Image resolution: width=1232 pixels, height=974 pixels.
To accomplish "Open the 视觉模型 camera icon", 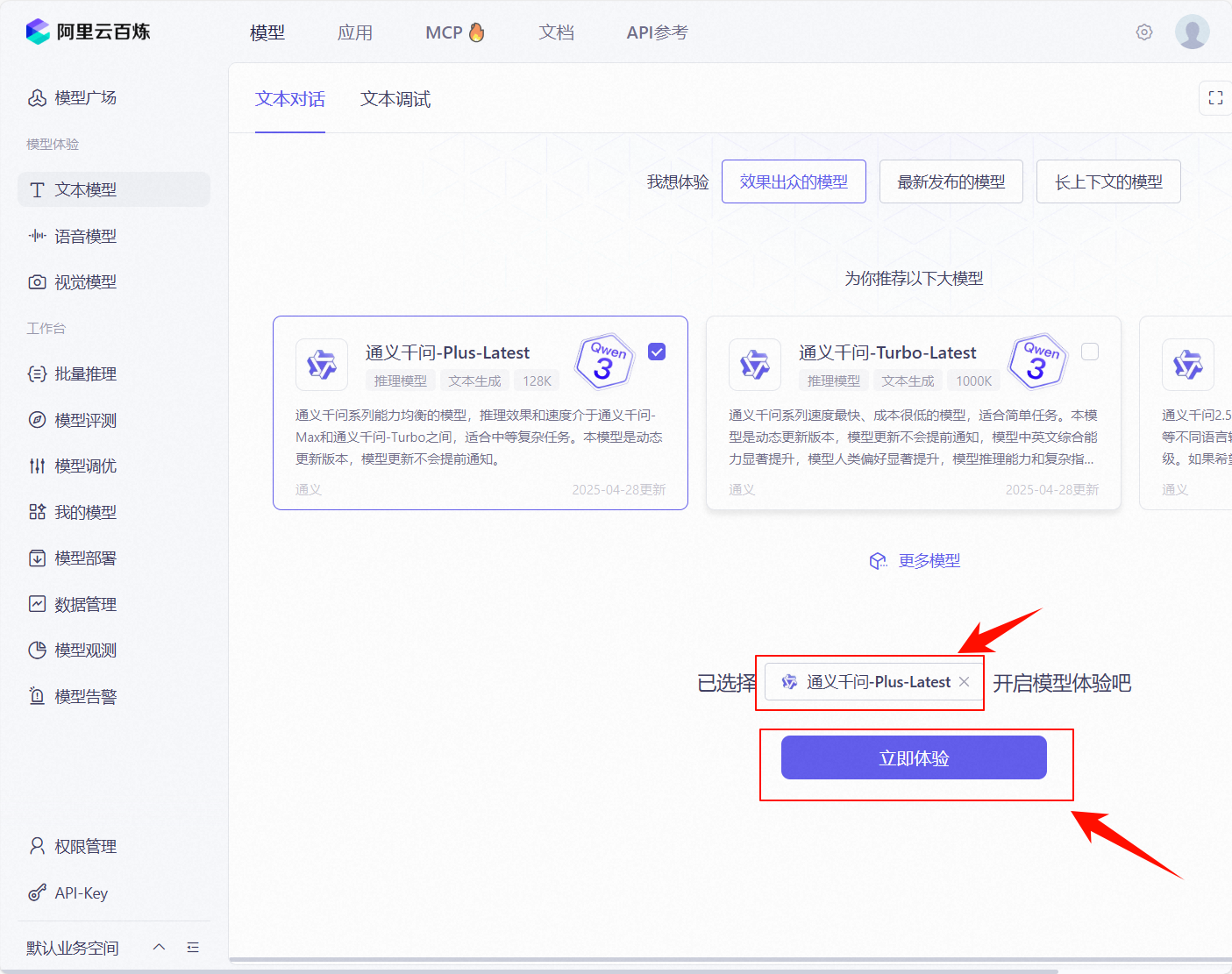I will pyautogui.click(x=37, y=281).
